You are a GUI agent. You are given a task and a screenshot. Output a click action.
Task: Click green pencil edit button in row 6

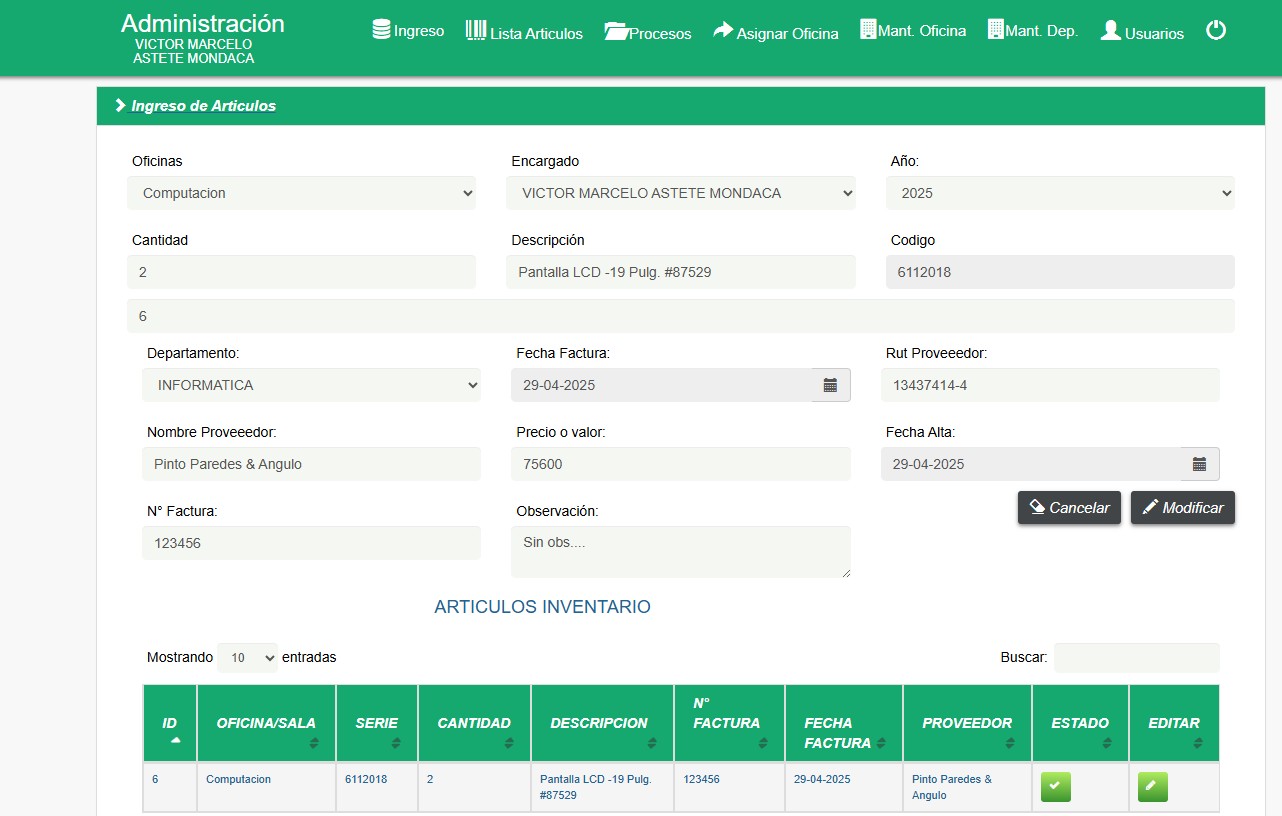[x=1153, y=787]
